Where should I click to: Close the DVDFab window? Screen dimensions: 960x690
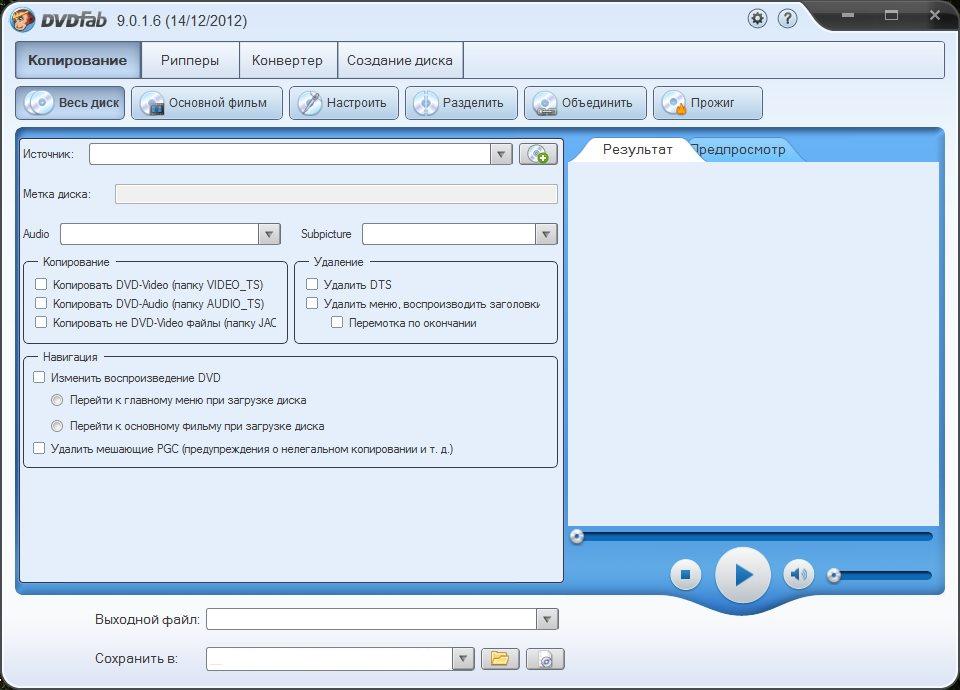[935, 15]
